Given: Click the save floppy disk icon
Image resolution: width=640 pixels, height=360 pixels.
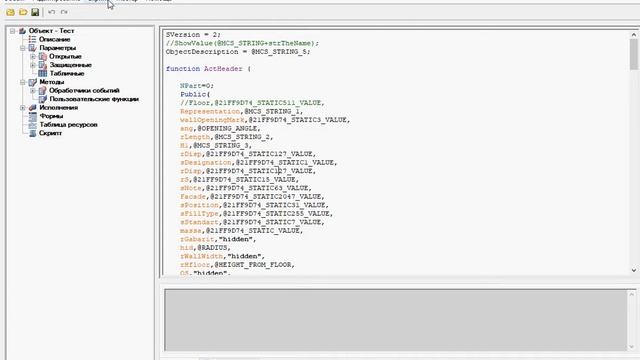Looking at the screenshot, I should point(35,12).
